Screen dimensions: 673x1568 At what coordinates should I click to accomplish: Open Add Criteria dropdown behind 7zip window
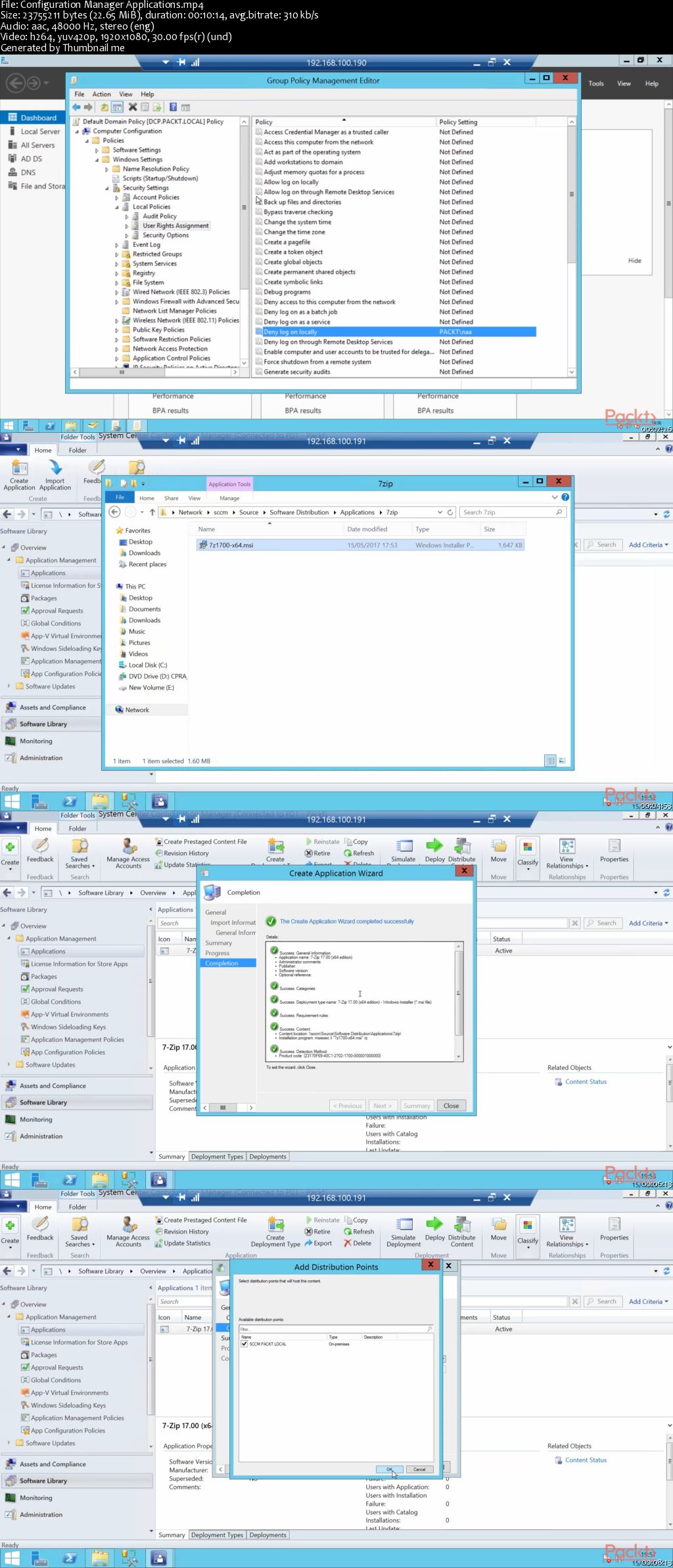coord(649,545)
